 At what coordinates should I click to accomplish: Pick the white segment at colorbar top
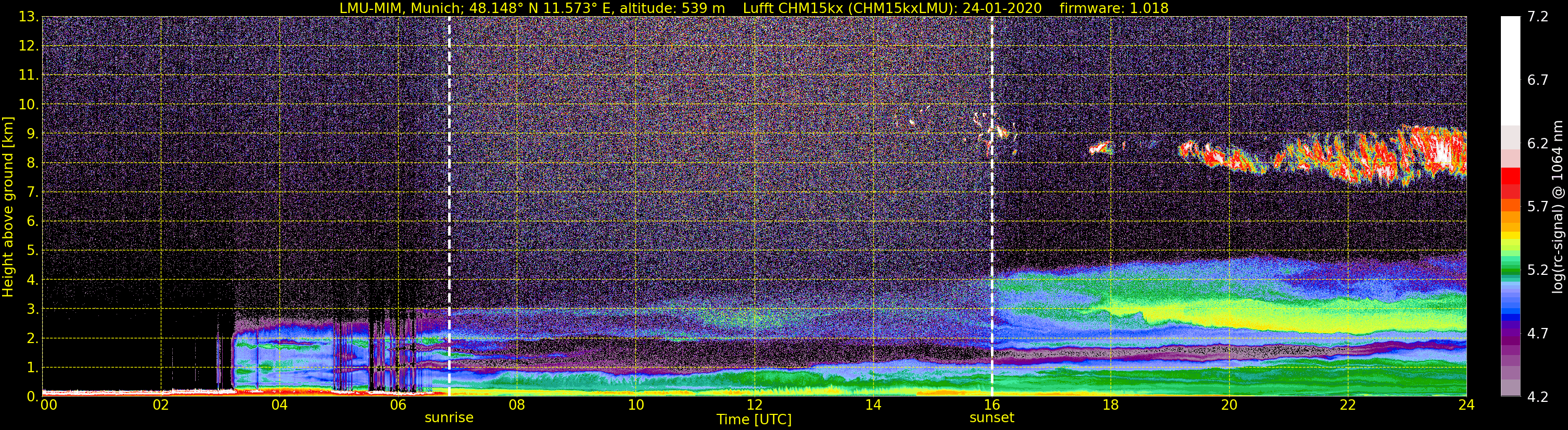tap(1510, 71)
